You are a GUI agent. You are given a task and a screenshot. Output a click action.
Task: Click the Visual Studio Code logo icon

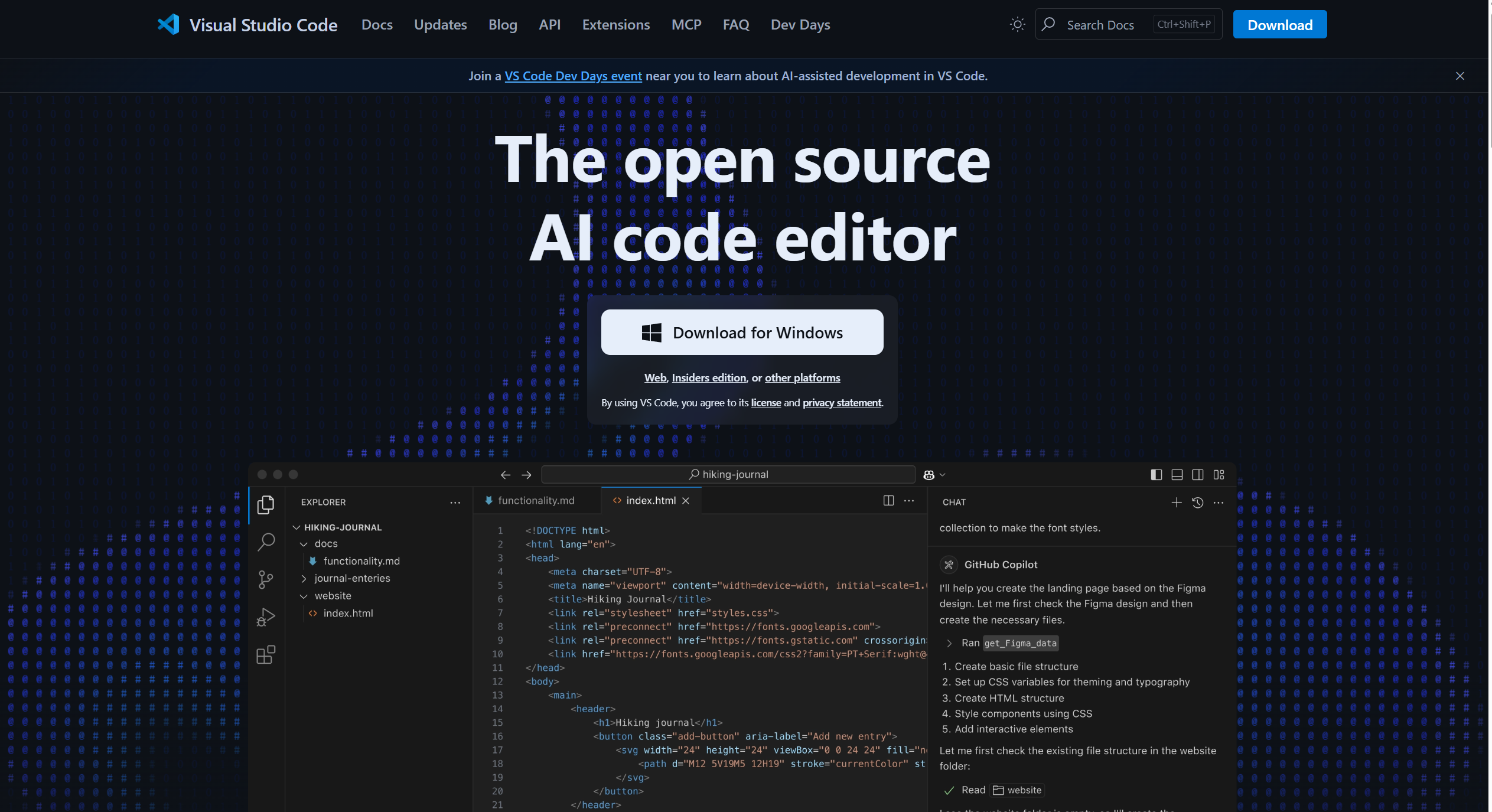pyautogui.click(x=168, y=25)
